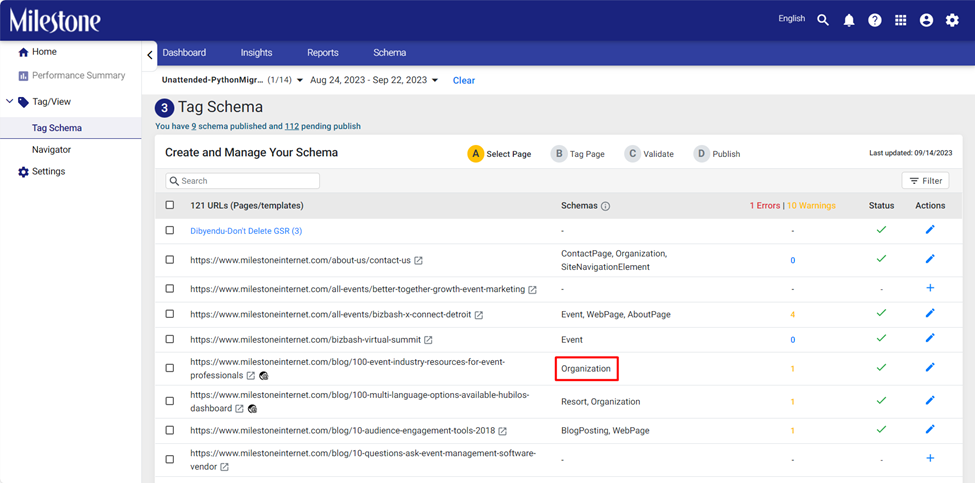Image resolution: width=975 pixels, height=483 pixels.
Task: Check the 100-multi-language-options row
Action: 170,401
